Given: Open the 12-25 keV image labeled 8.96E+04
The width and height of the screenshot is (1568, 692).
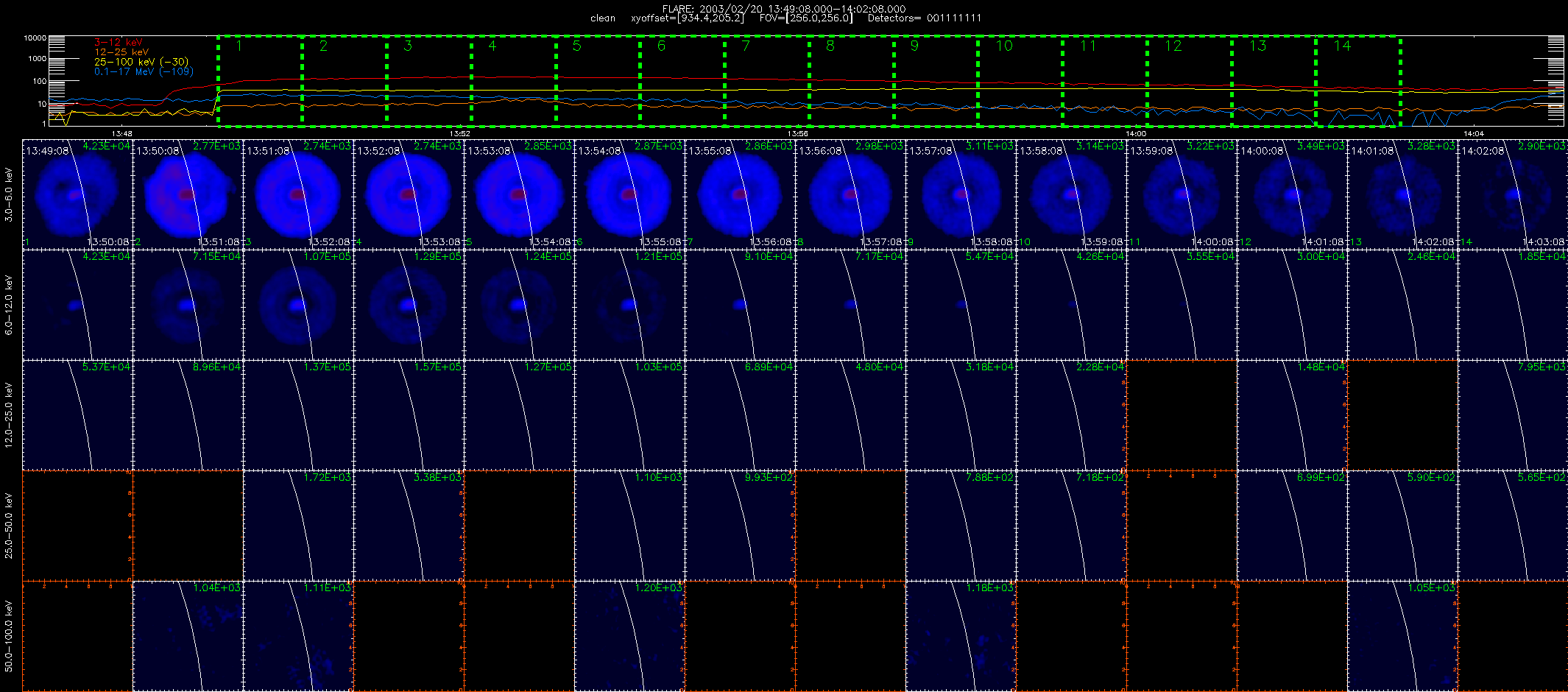Looking at the screenshot, I should pyautogui.click(x=188, y=415).
